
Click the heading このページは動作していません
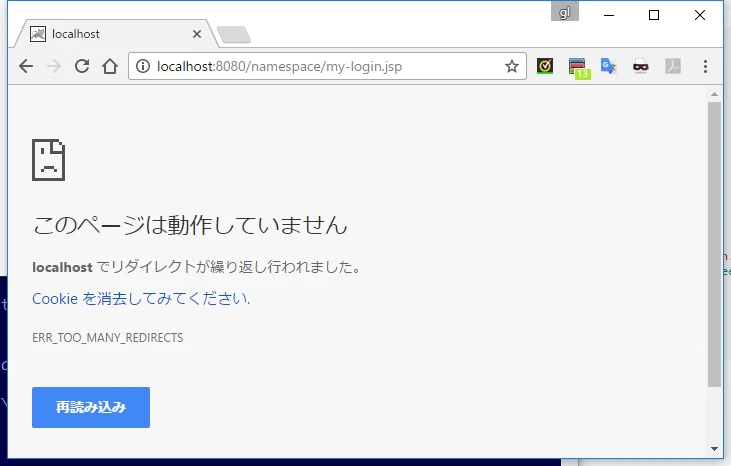pos(190,226)
